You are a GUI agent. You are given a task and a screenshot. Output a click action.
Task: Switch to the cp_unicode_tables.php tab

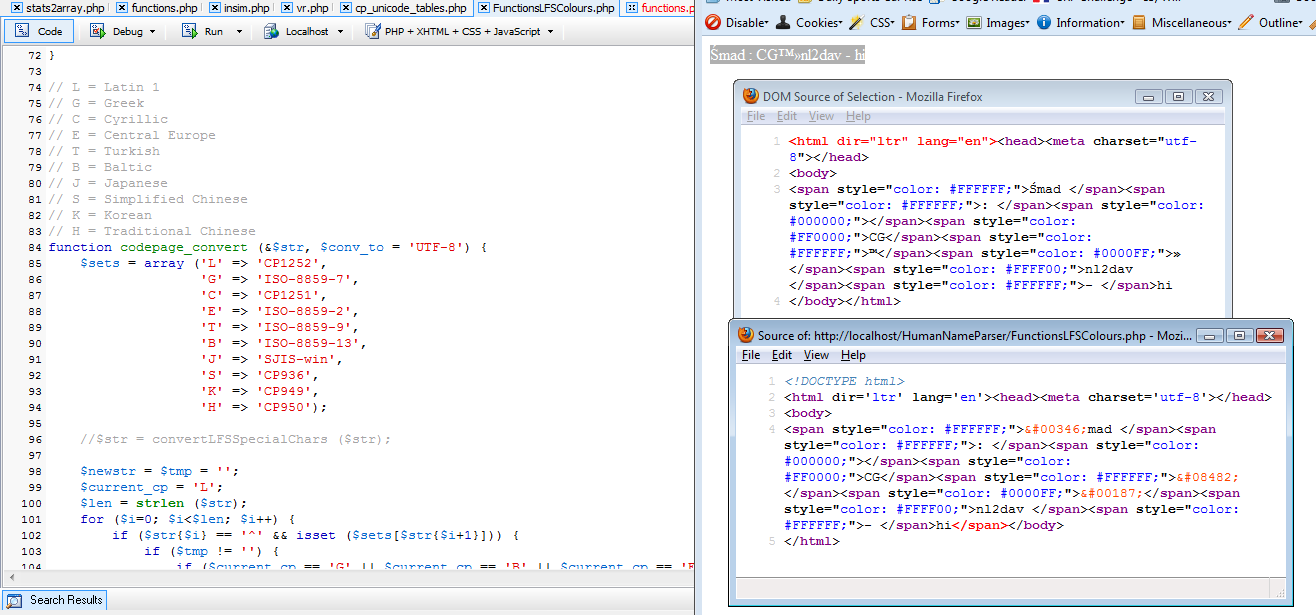(x=411, y=8)
